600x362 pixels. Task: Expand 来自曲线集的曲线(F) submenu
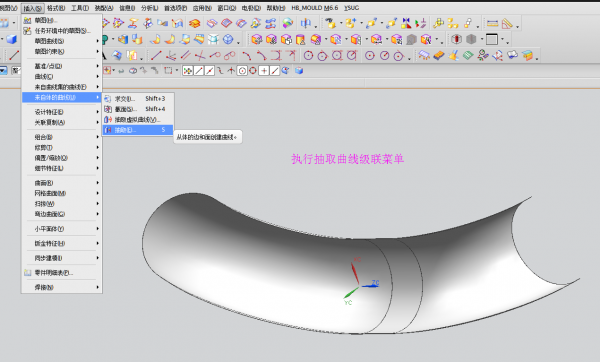click(61, 87)
